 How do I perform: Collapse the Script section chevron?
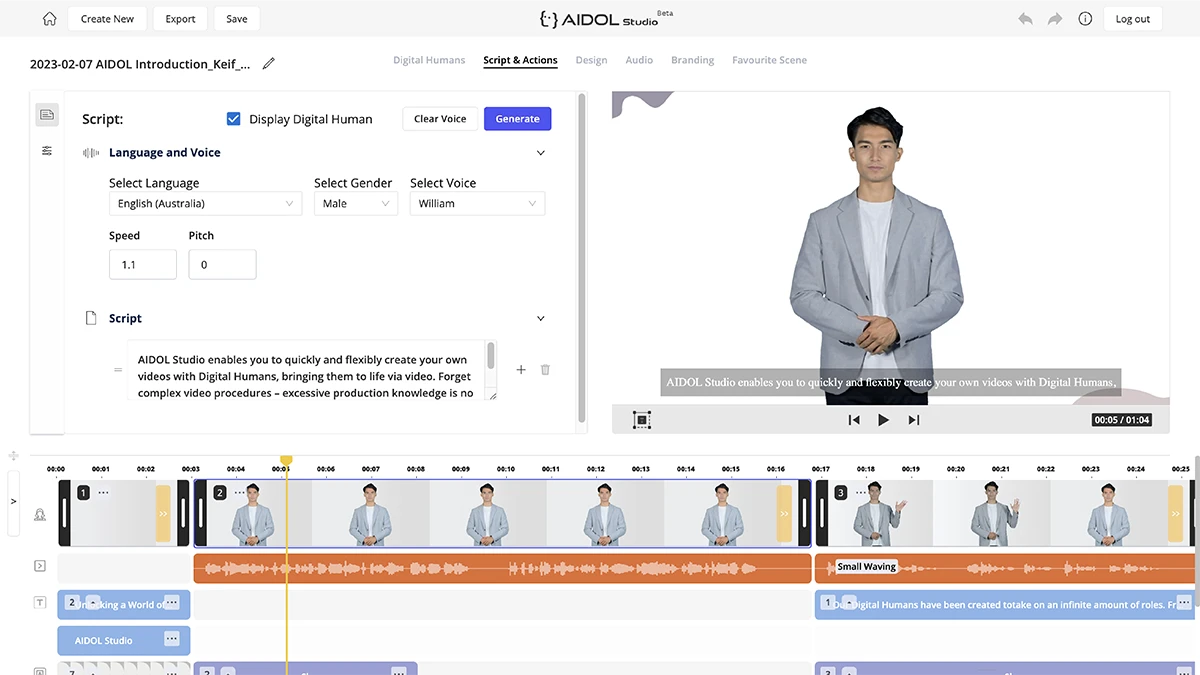click(541, 319)
